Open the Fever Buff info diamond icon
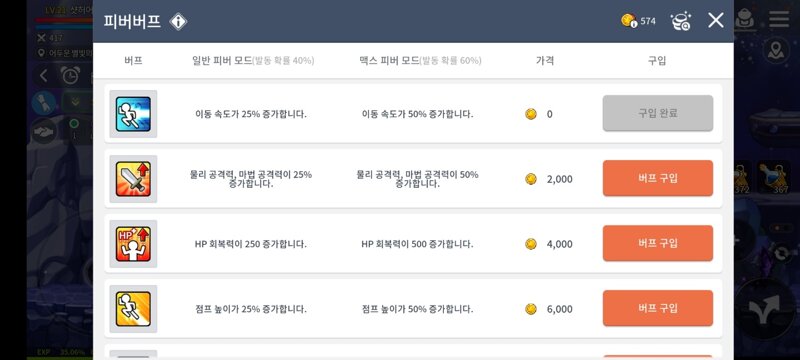 [178, 21]
